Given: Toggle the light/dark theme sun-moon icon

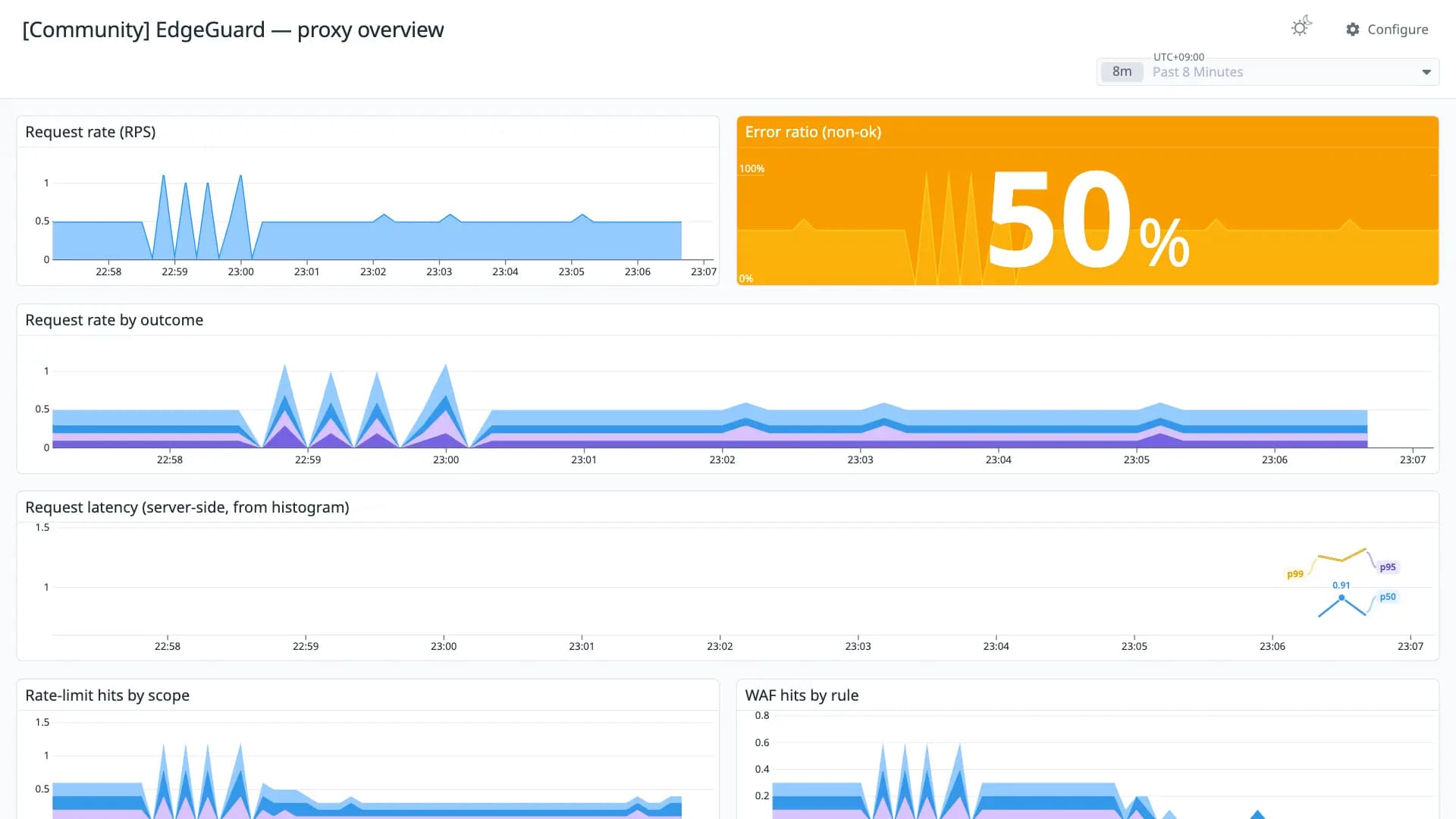Looking at the screenshot, I should (1301, 27).
